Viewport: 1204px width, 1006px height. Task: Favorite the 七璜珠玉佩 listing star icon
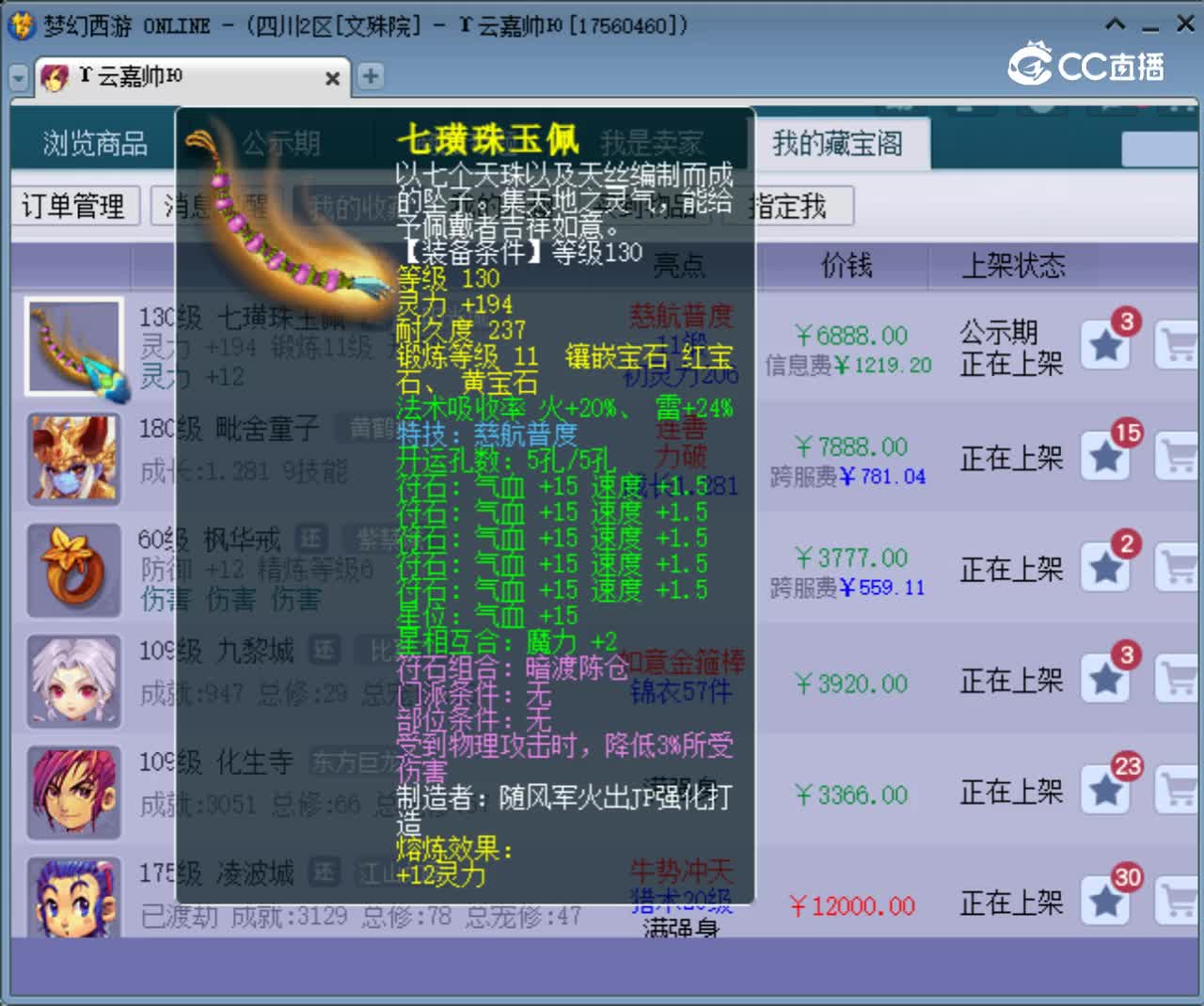1106,347
